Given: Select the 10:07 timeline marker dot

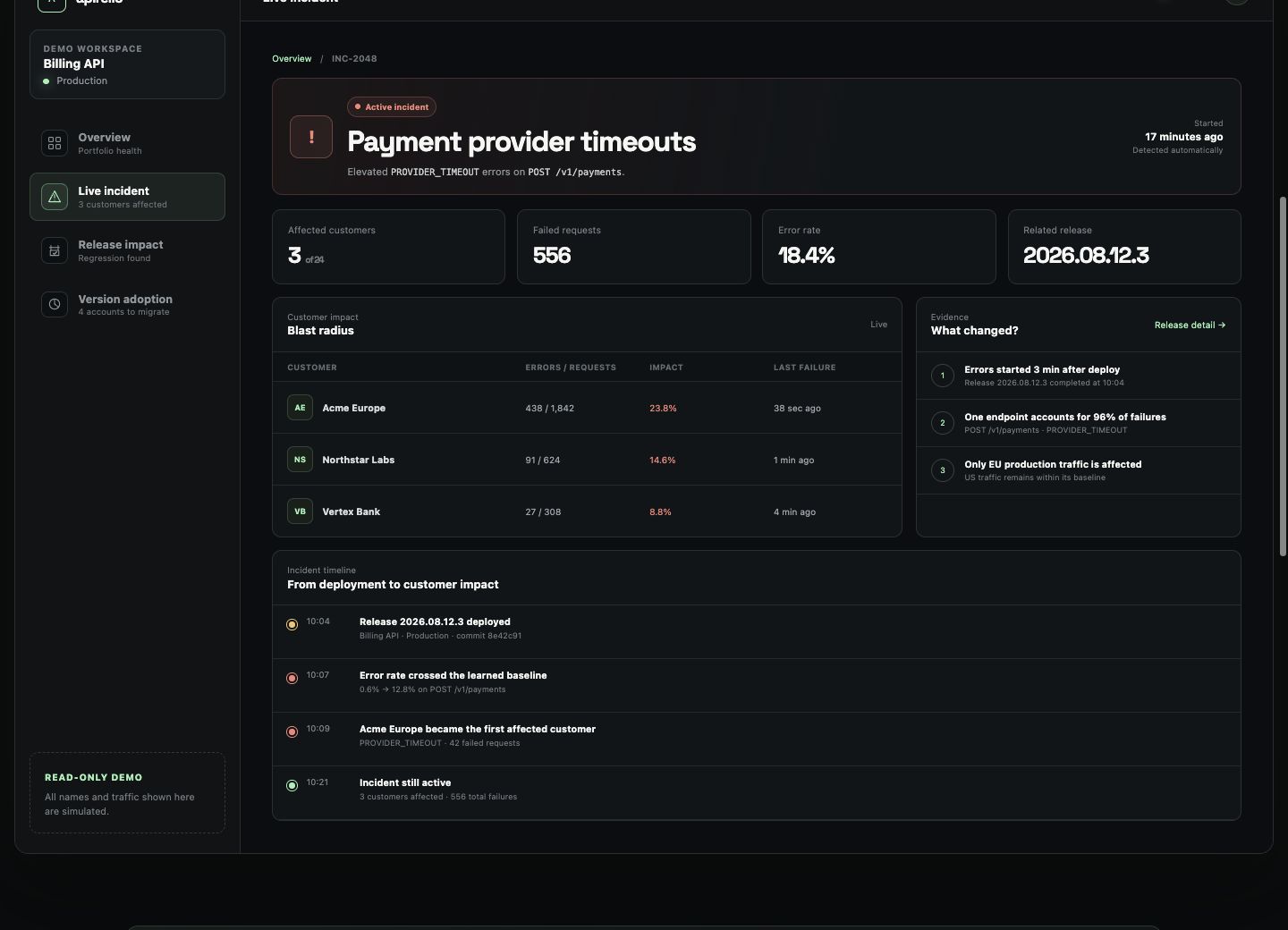Looking at the screenshot, I should [292, 678].
